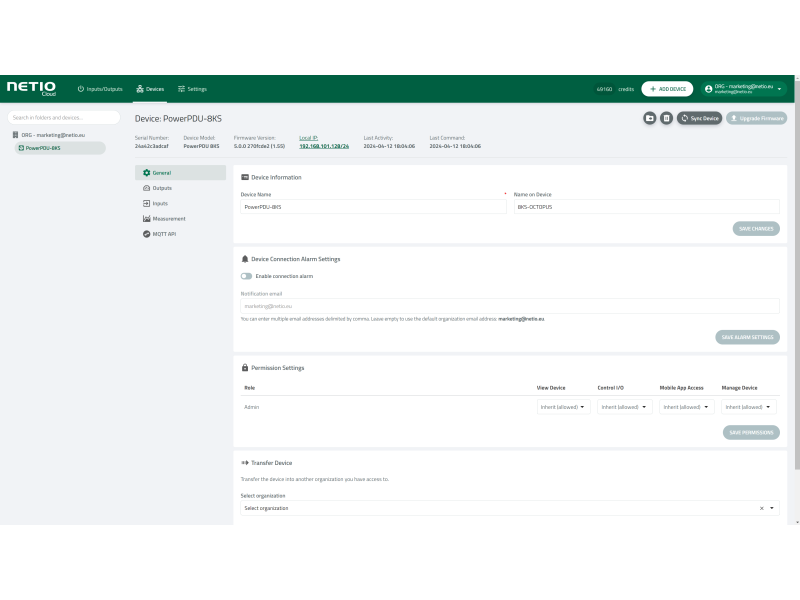Open the Measurement section

point(180,218)
